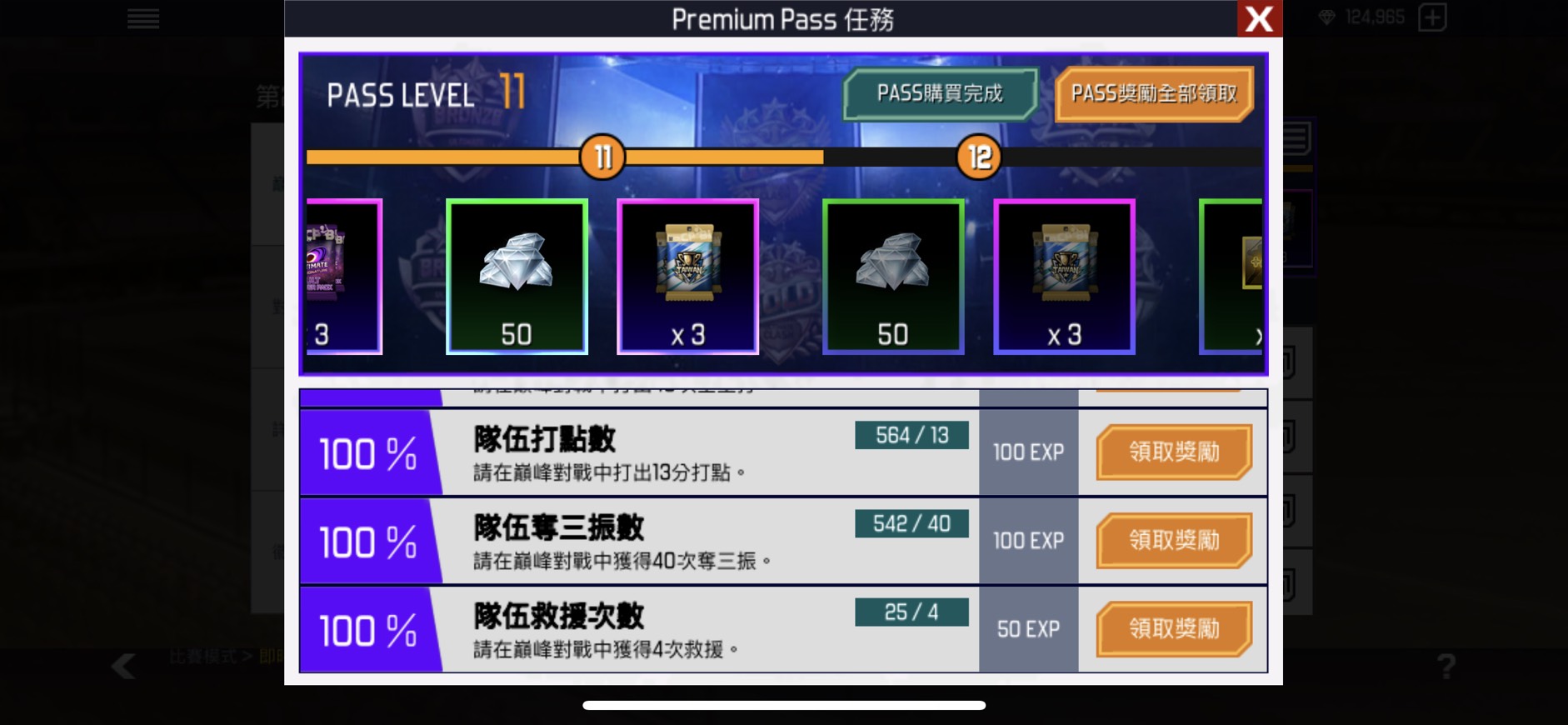
Task: Close the Premium Pass mission window
Action: (1259, 18)
